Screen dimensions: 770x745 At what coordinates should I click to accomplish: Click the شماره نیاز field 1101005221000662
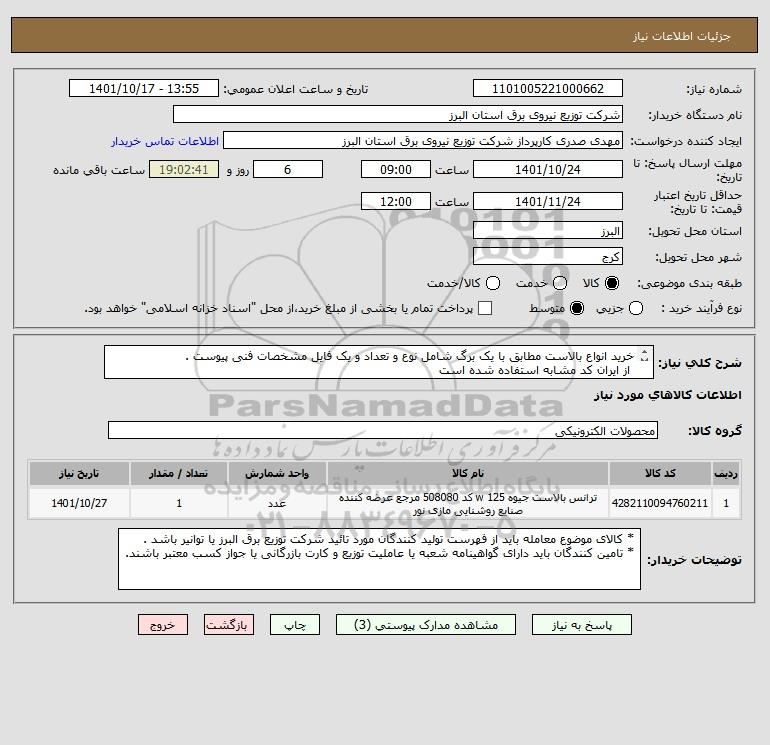click(x=548, y=88)
